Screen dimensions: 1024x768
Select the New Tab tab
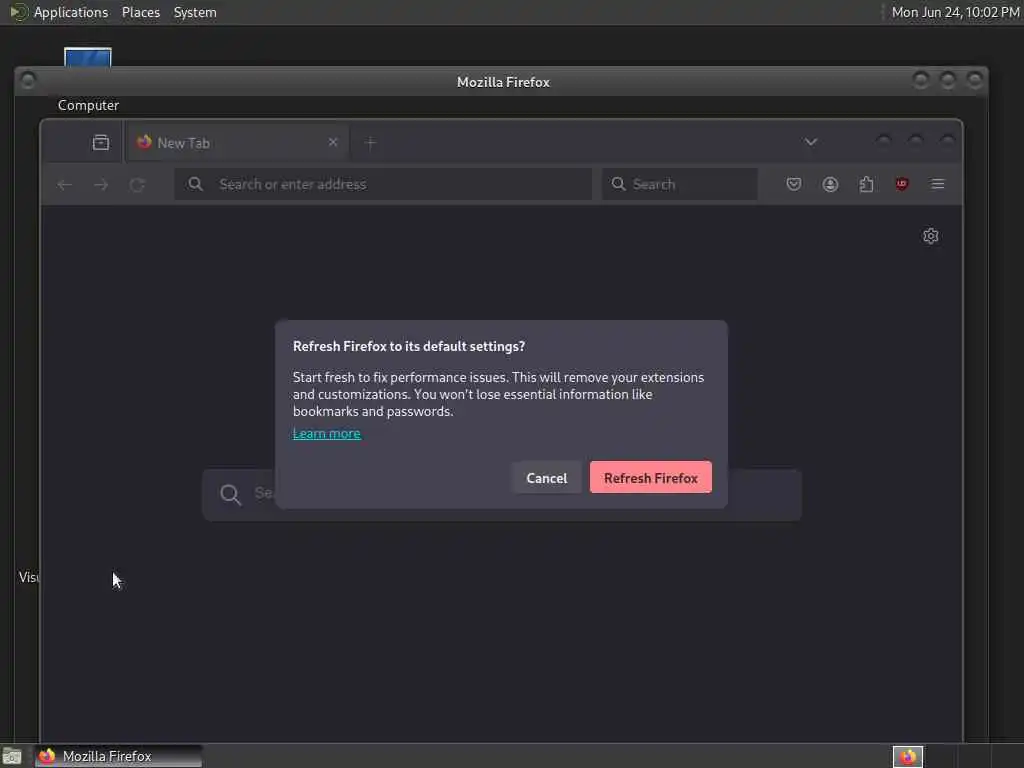236,142
